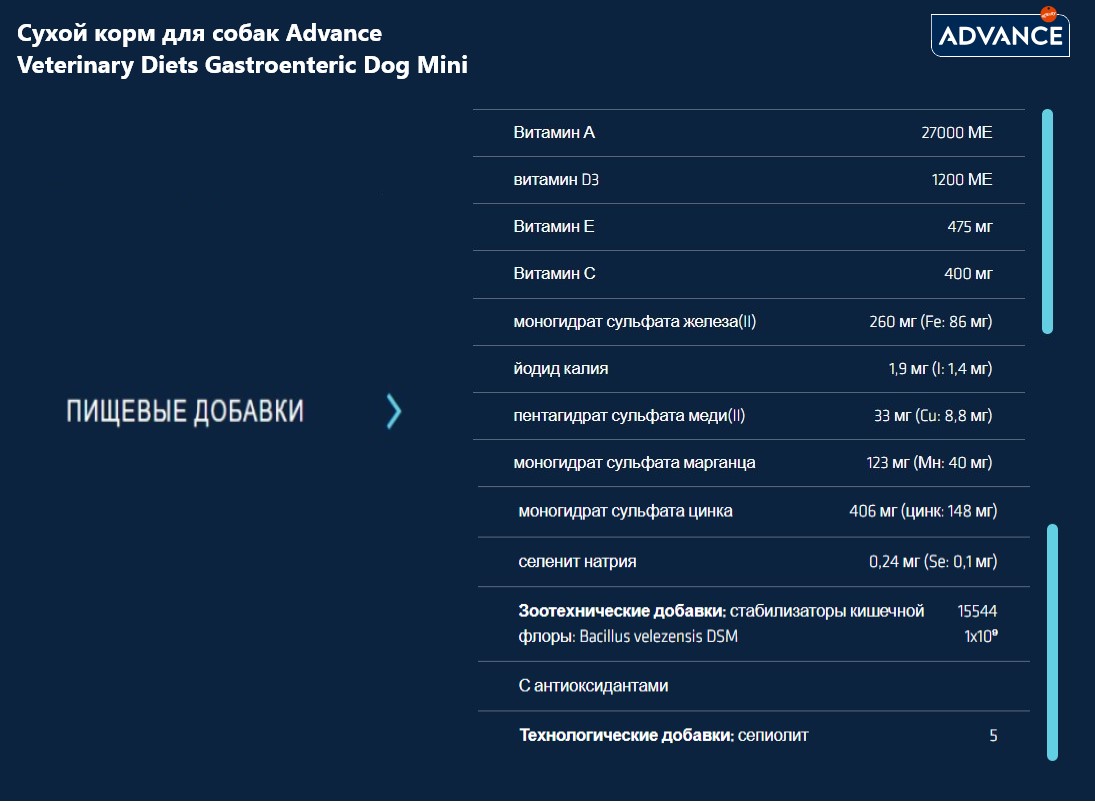Select the С антиоксидантами row
The image size is (1095, 803).
[x=754, y=686]
